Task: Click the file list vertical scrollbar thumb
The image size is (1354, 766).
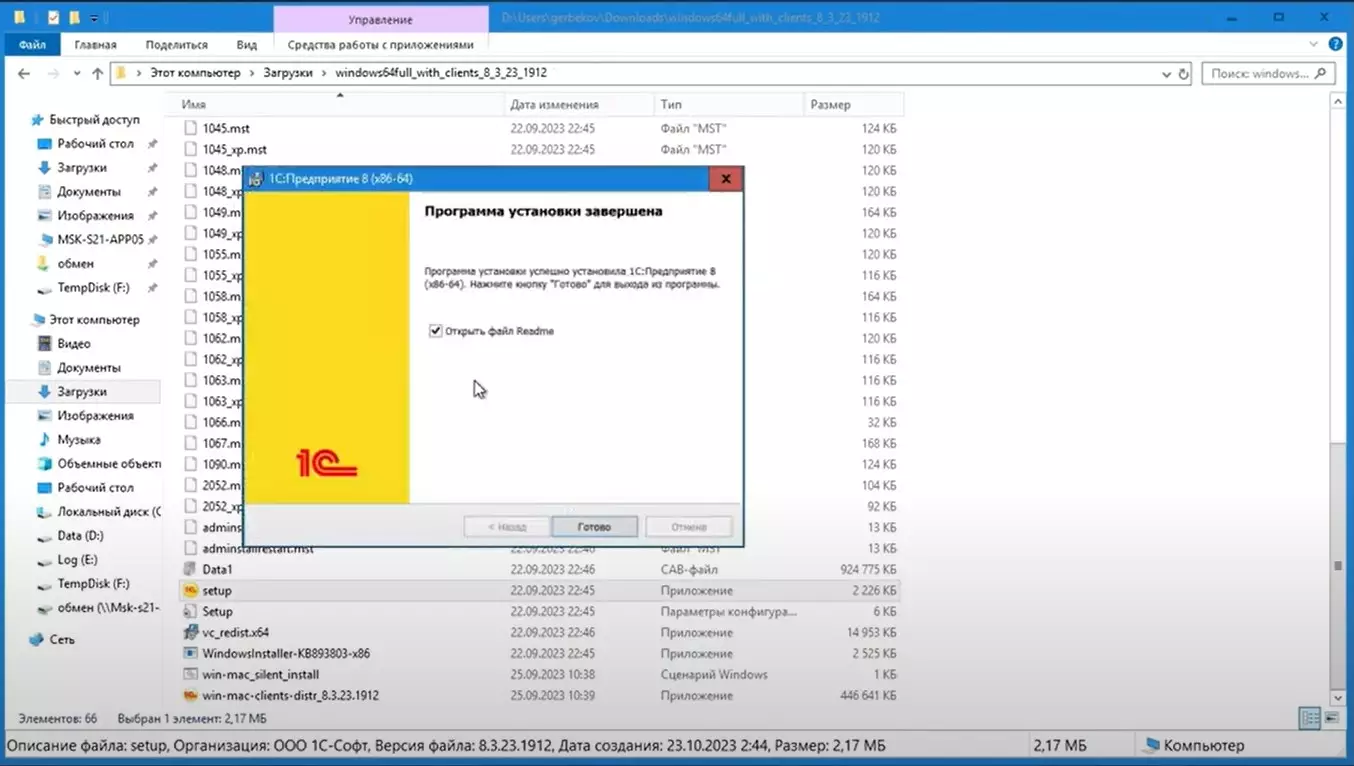Action: point(1338,566)
